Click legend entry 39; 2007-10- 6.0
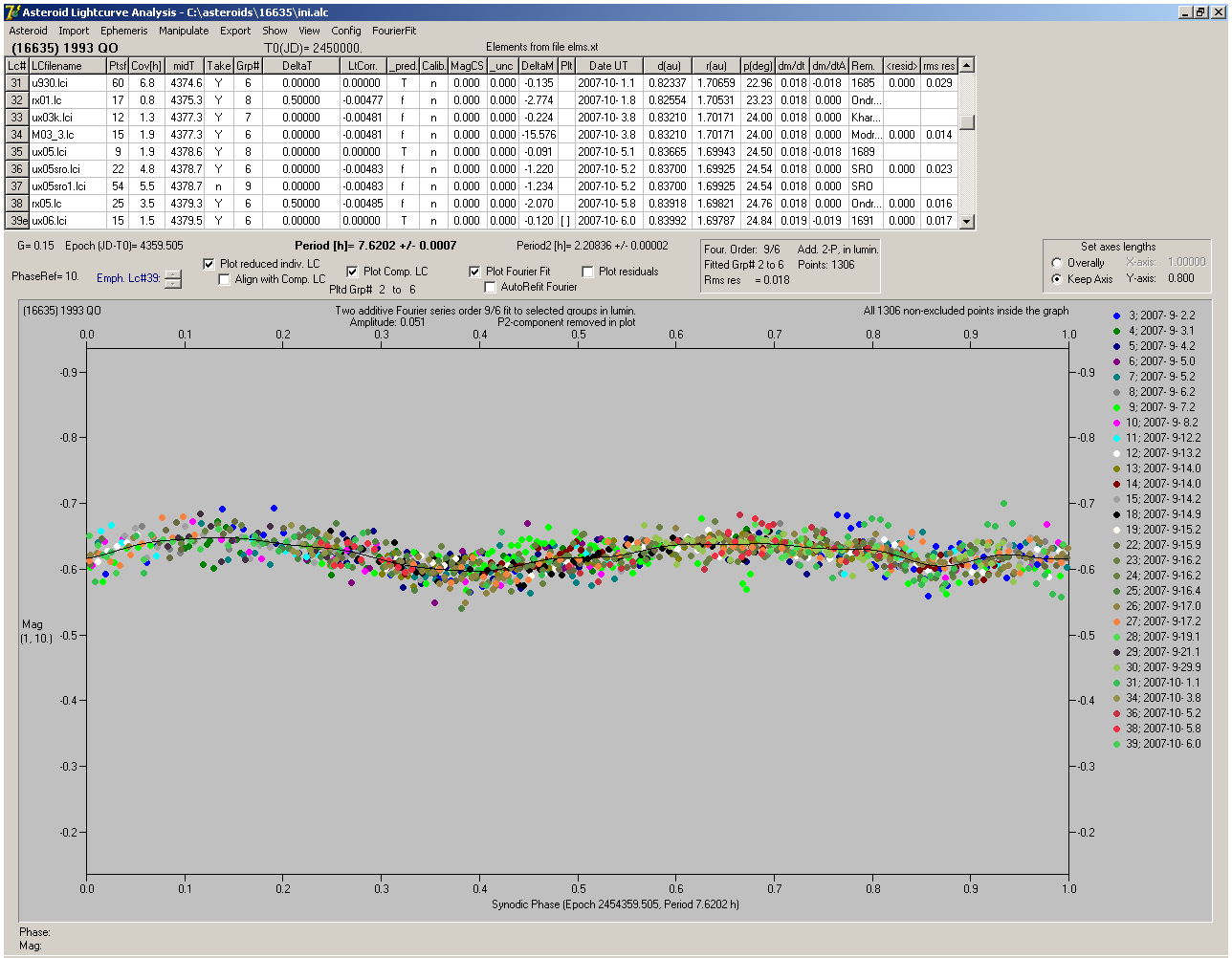The image size is (1232, 958). [x=1163, y=744]
